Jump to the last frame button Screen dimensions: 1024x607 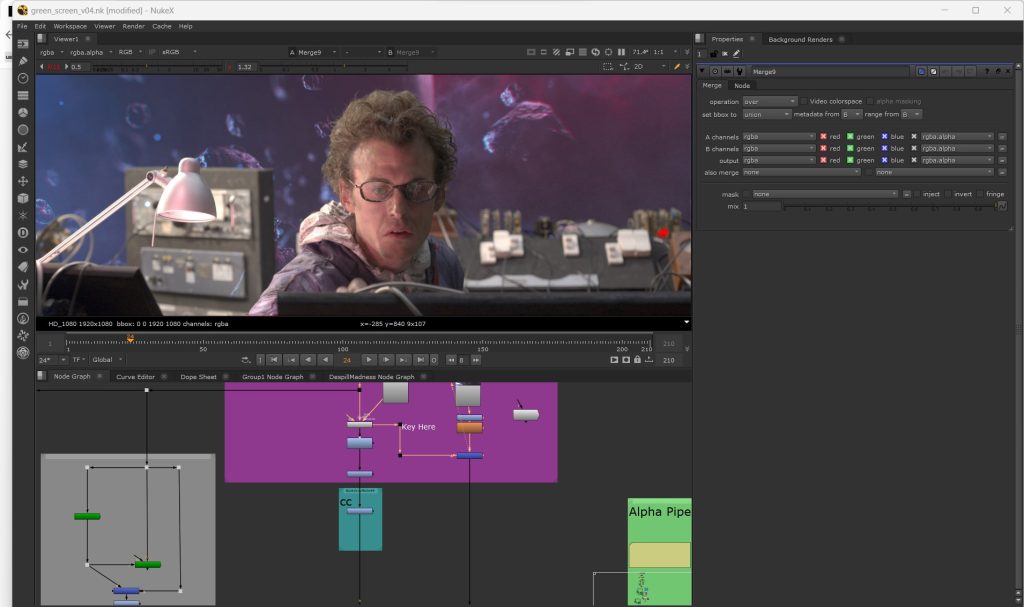tap(420, 359)
